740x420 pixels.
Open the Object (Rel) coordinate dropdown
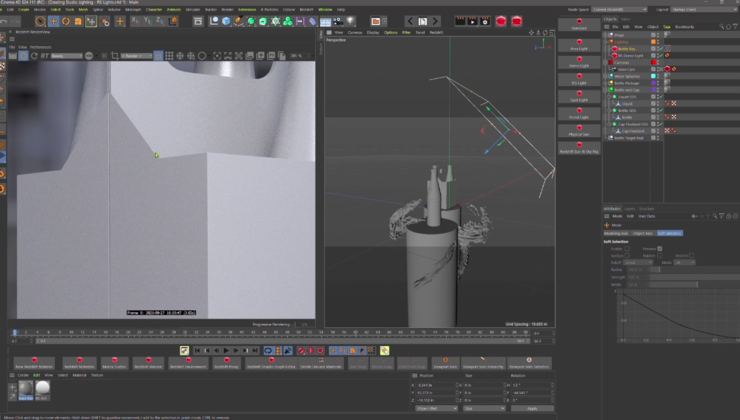436,408
